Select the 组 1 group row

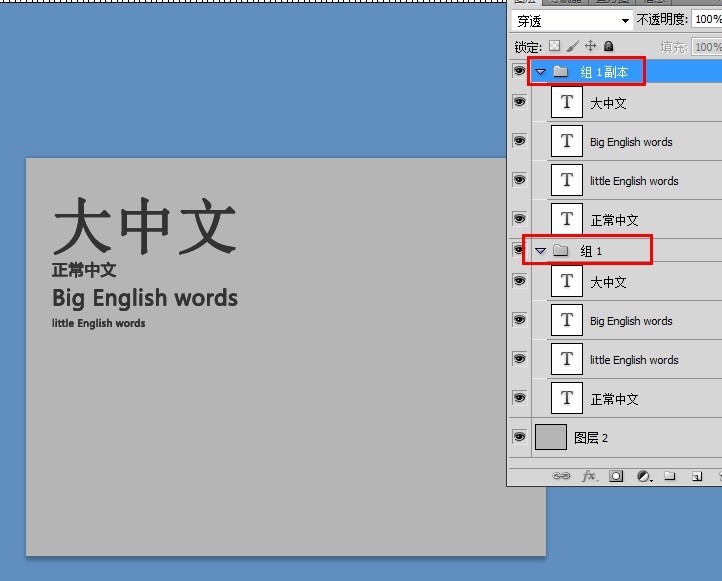pyautogui.click(x=627, y=250)
